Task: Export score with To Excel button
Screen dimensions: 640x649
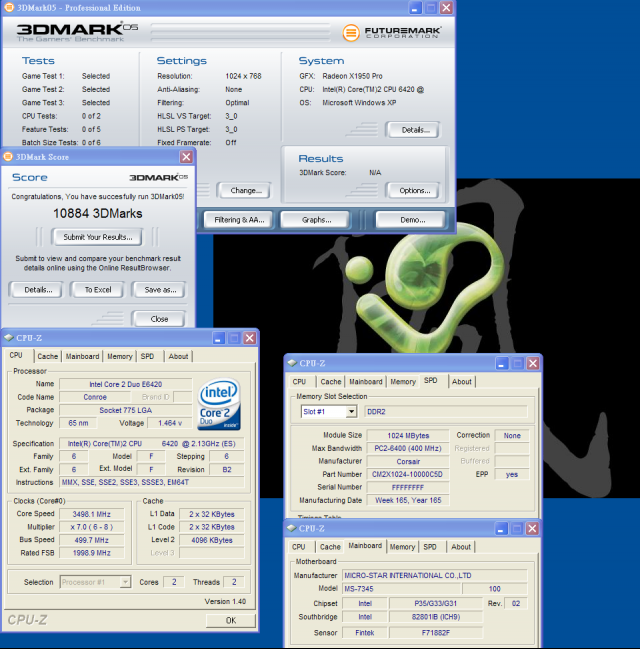Action: pyautogui.click(x=98, y=290)
